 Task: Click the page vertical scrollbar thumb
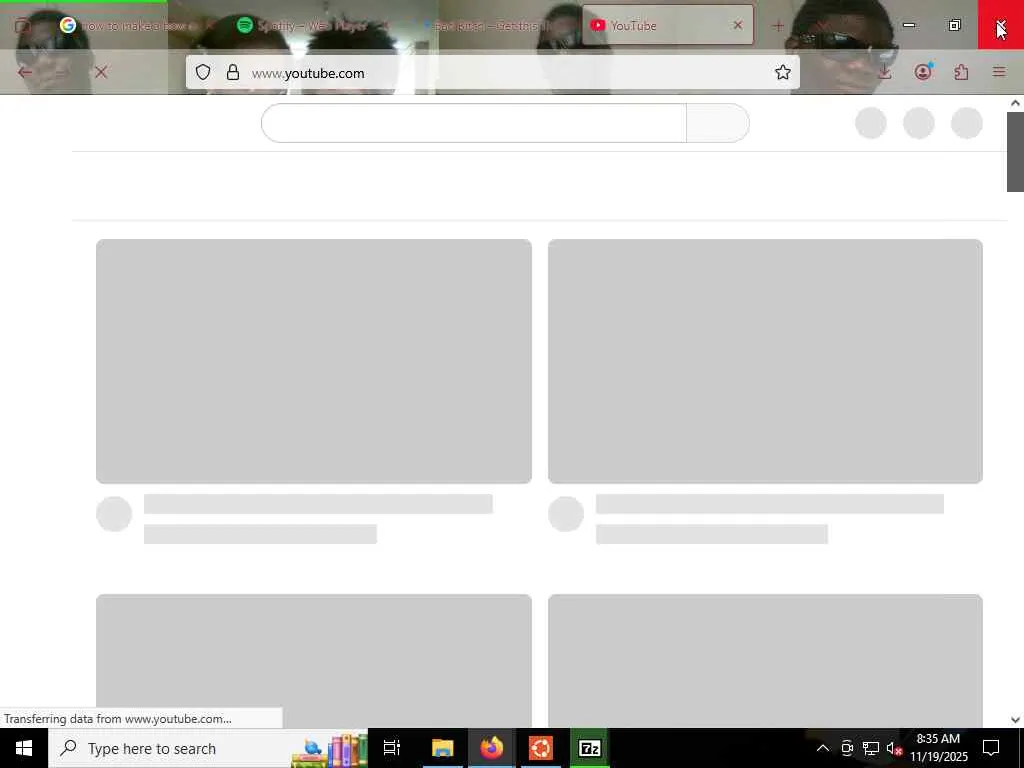pos(1015,152)
